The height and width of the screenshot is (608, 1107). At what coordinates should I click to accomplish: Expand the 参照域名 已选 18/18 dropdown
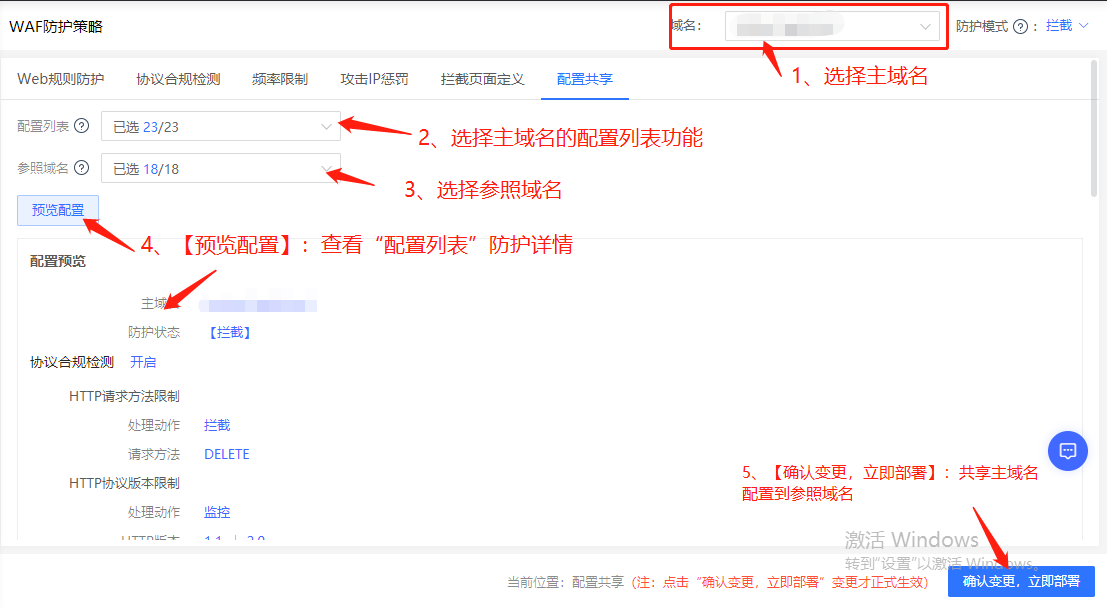221,169
